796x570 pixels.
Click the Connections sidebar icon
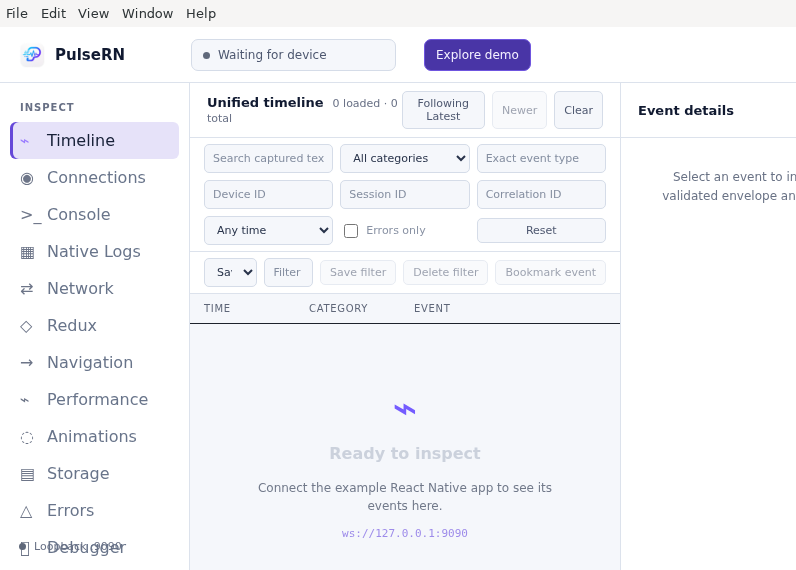point(27,178)
